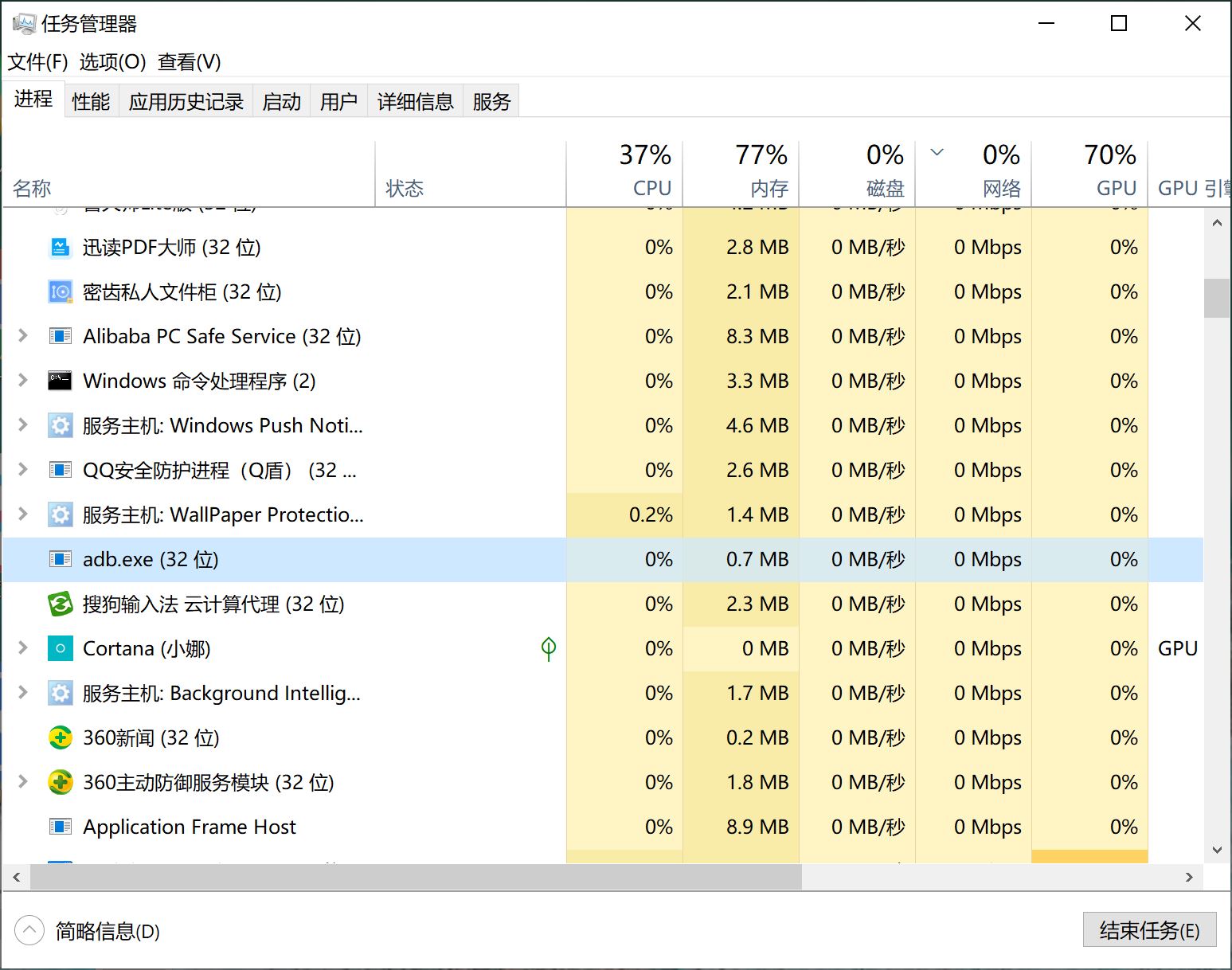Sort by the GPU 70% column header
This screenshot has width=1232, height=970.
tap(1089, 174)
